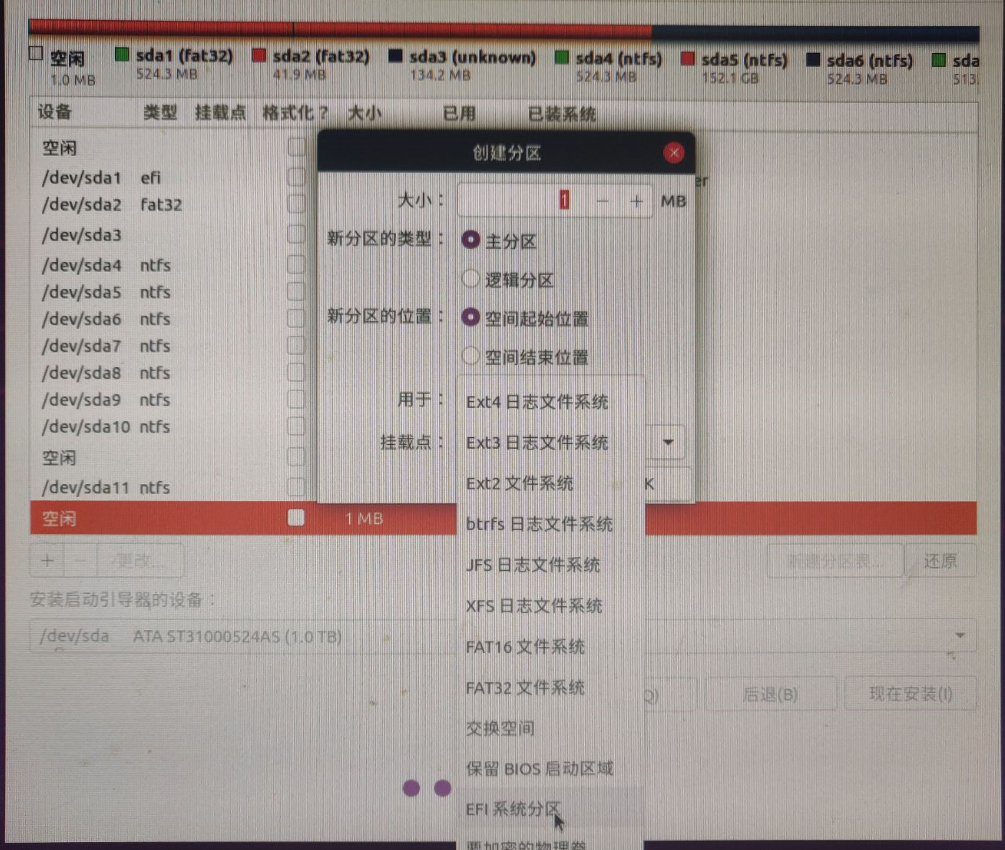Toggle format checkbox for /dev/sda1
Image resolution: width=1005 pixels, height=850 pixels.
coord(296,176)
